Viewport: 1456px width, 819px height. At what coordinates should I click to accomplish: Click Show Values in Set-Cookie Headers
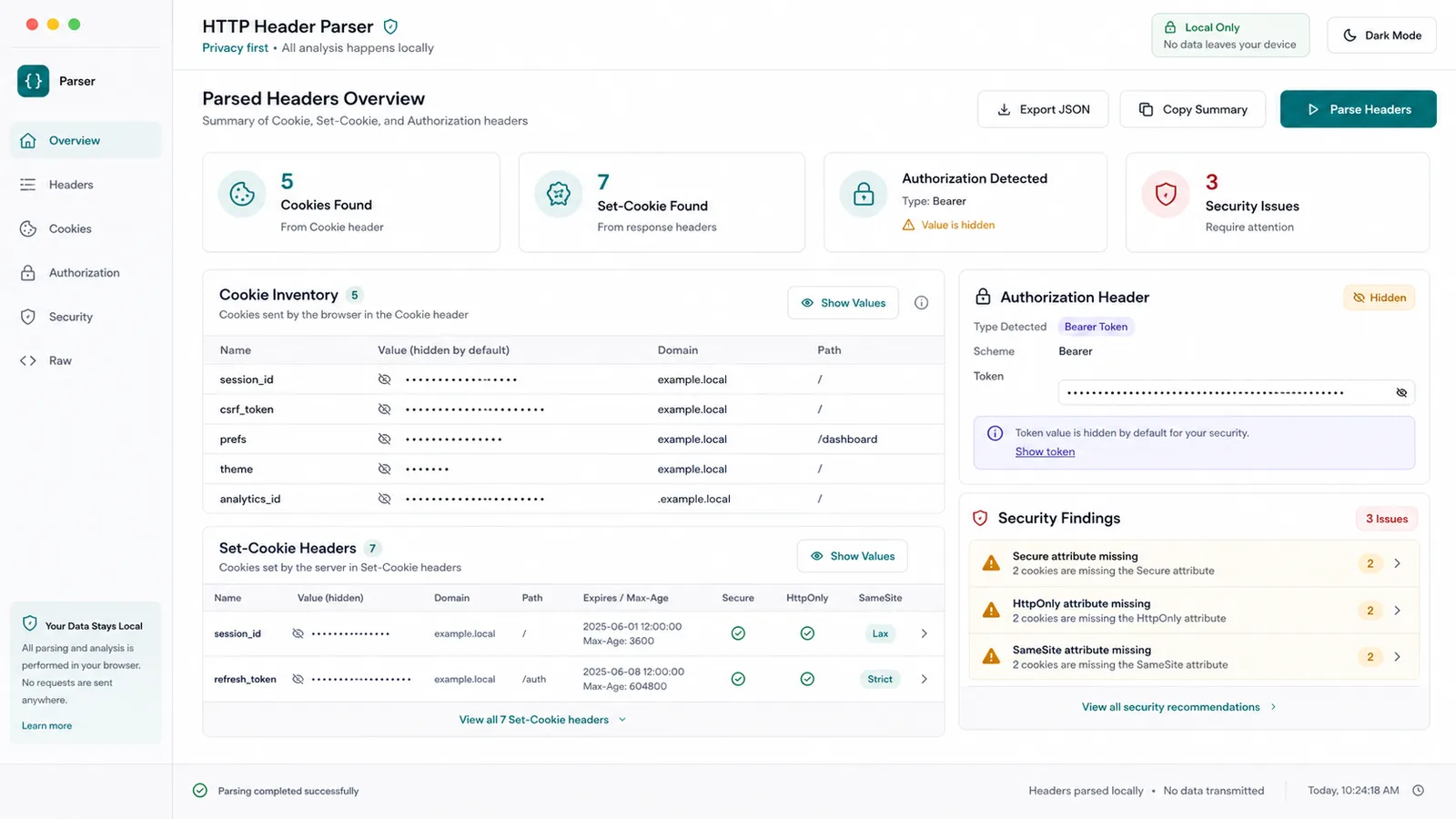point(853,556)
